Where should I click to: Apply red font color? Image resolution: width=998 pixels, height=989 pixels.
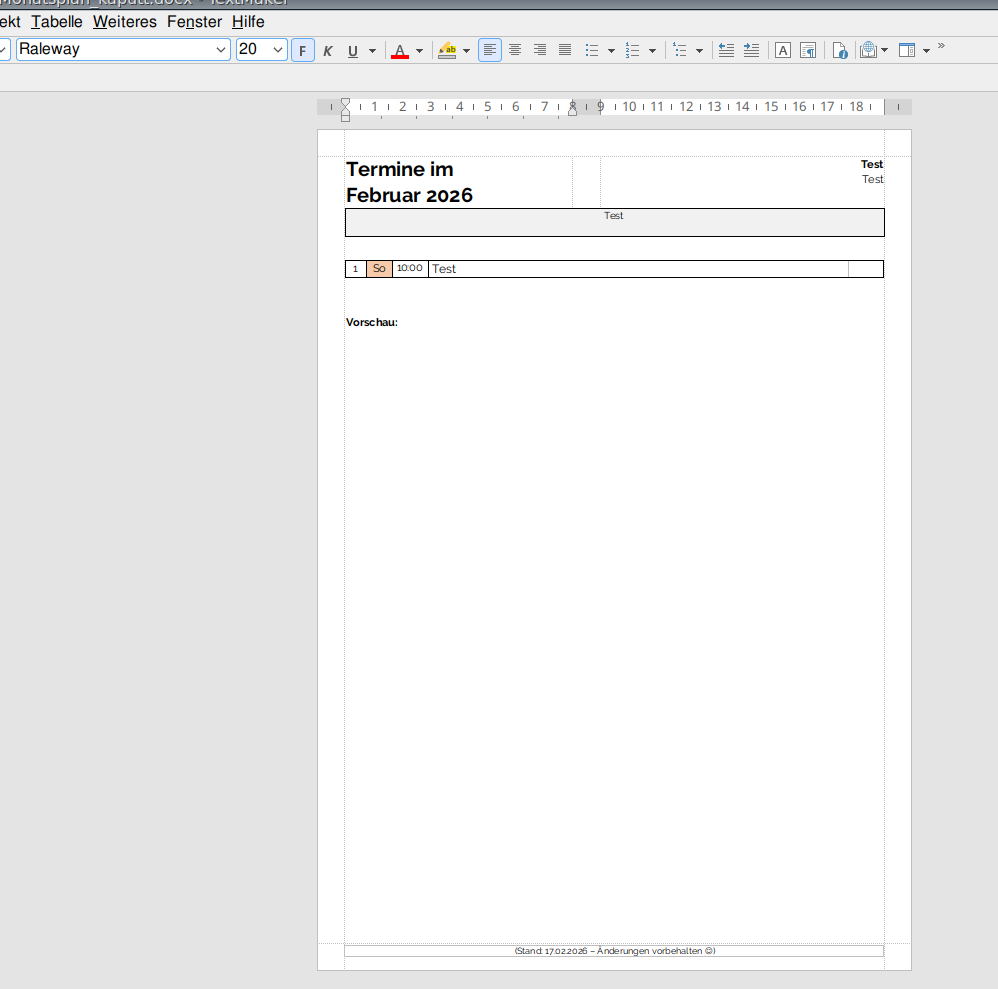click(x=400, y=51)
